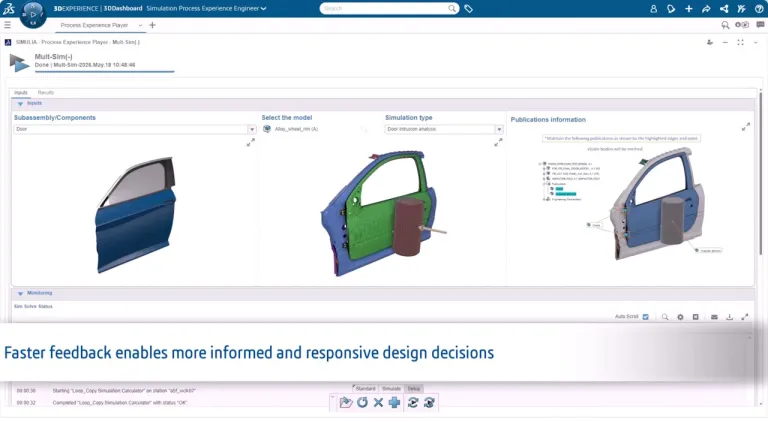Open the hamburger side menu
768x422 pixels.
click(x=7, y=25)
